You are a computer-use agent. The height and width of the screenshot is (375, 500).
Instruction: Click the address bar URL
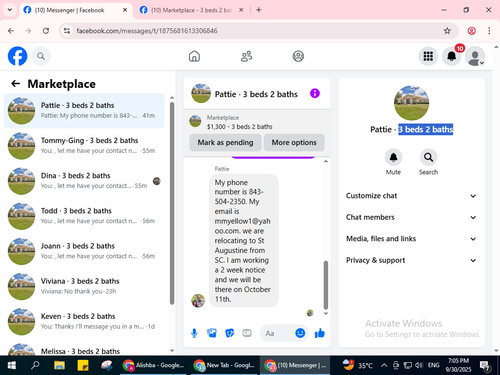point(147,31)
